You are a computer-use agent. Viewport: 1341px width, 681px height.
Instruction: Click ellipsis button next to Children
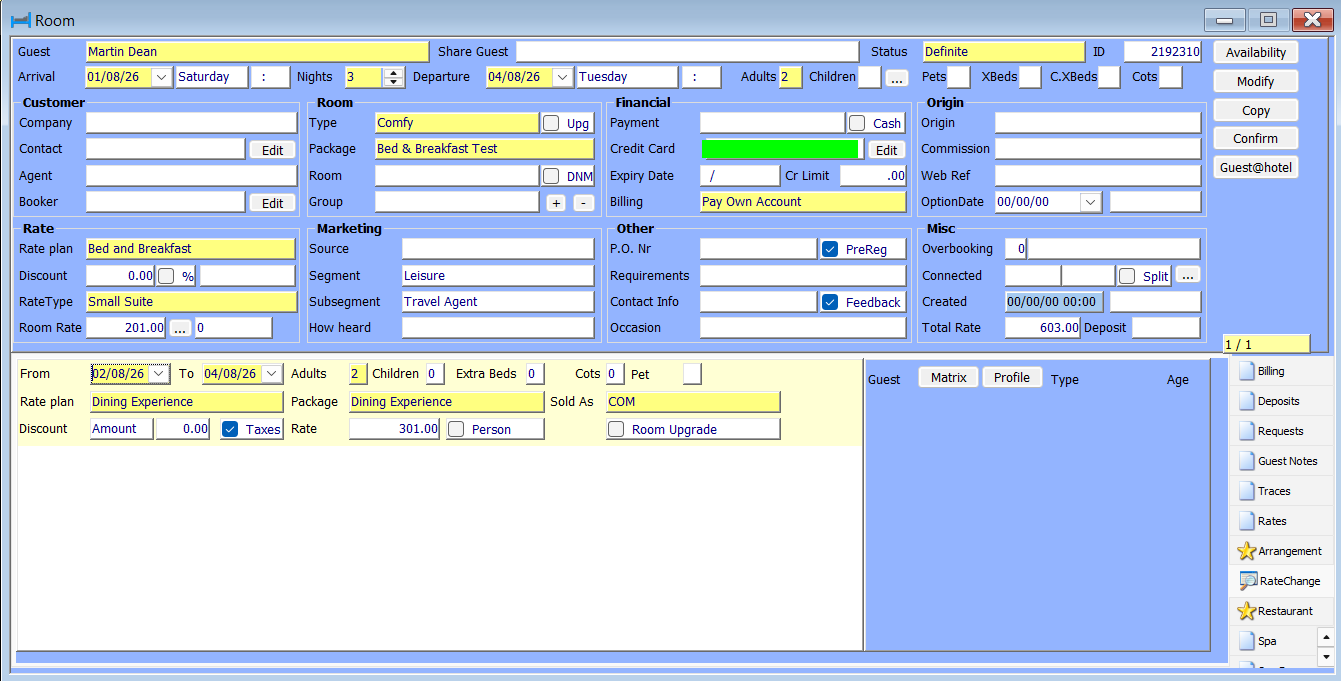point(896,78)
